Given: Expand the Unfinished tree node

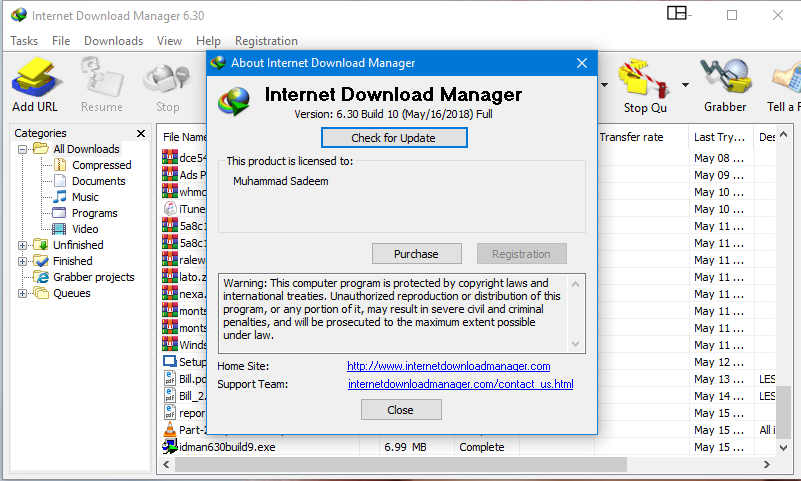Looking at the screenshot, I should tap(22, 246).
